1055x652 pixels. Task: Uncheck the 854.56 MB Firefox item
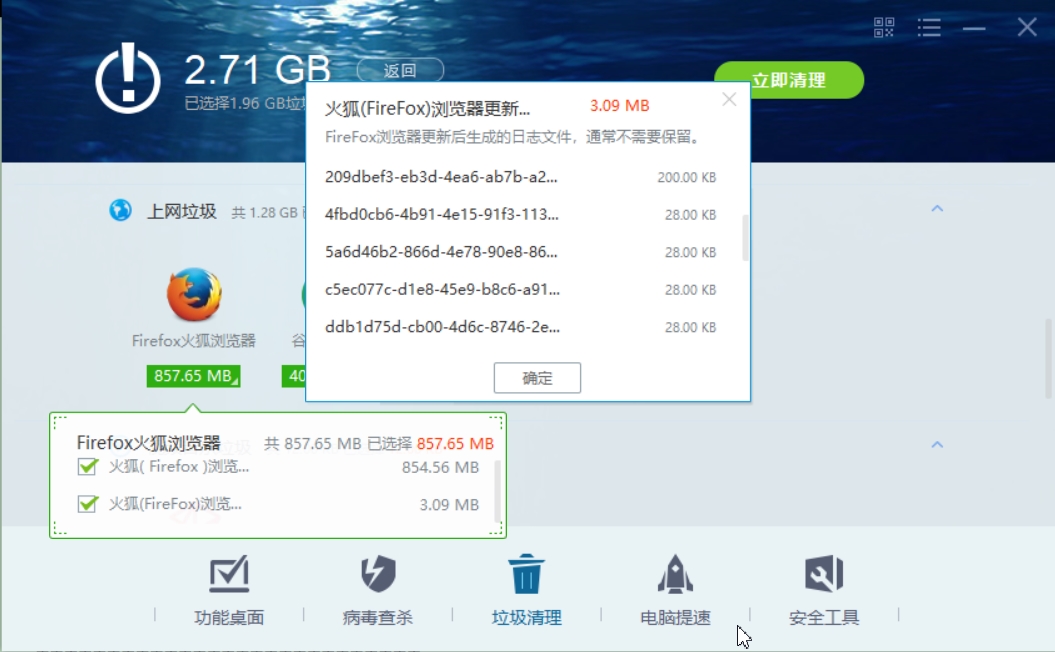click(x=87, y=466)
